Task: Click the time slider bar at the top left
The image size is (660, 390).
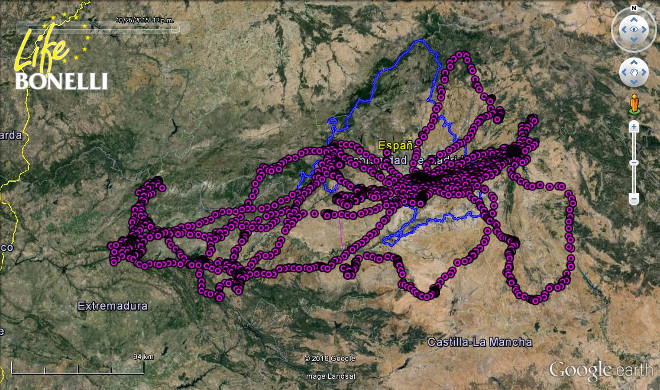Action: coord(98,29)
